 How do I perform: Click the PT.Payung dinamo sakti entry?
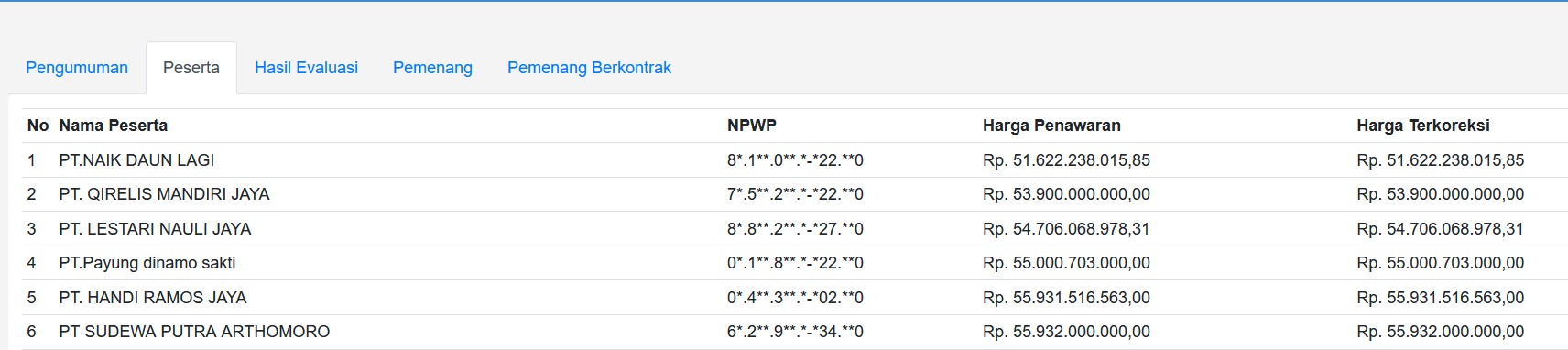pyautogui.click(x=147, y=263)
